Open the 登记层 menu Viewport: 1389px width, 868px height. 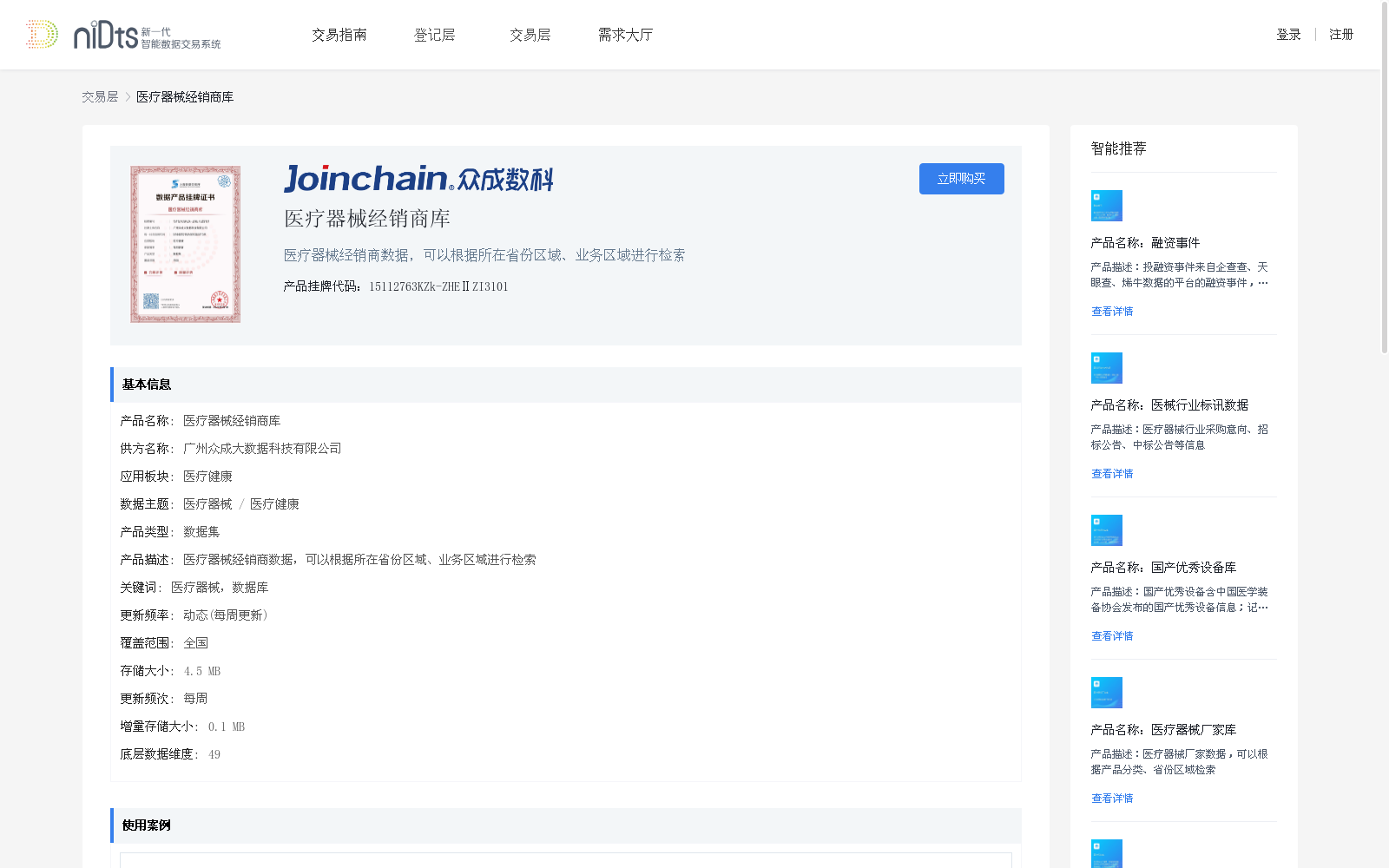point(435,35)
